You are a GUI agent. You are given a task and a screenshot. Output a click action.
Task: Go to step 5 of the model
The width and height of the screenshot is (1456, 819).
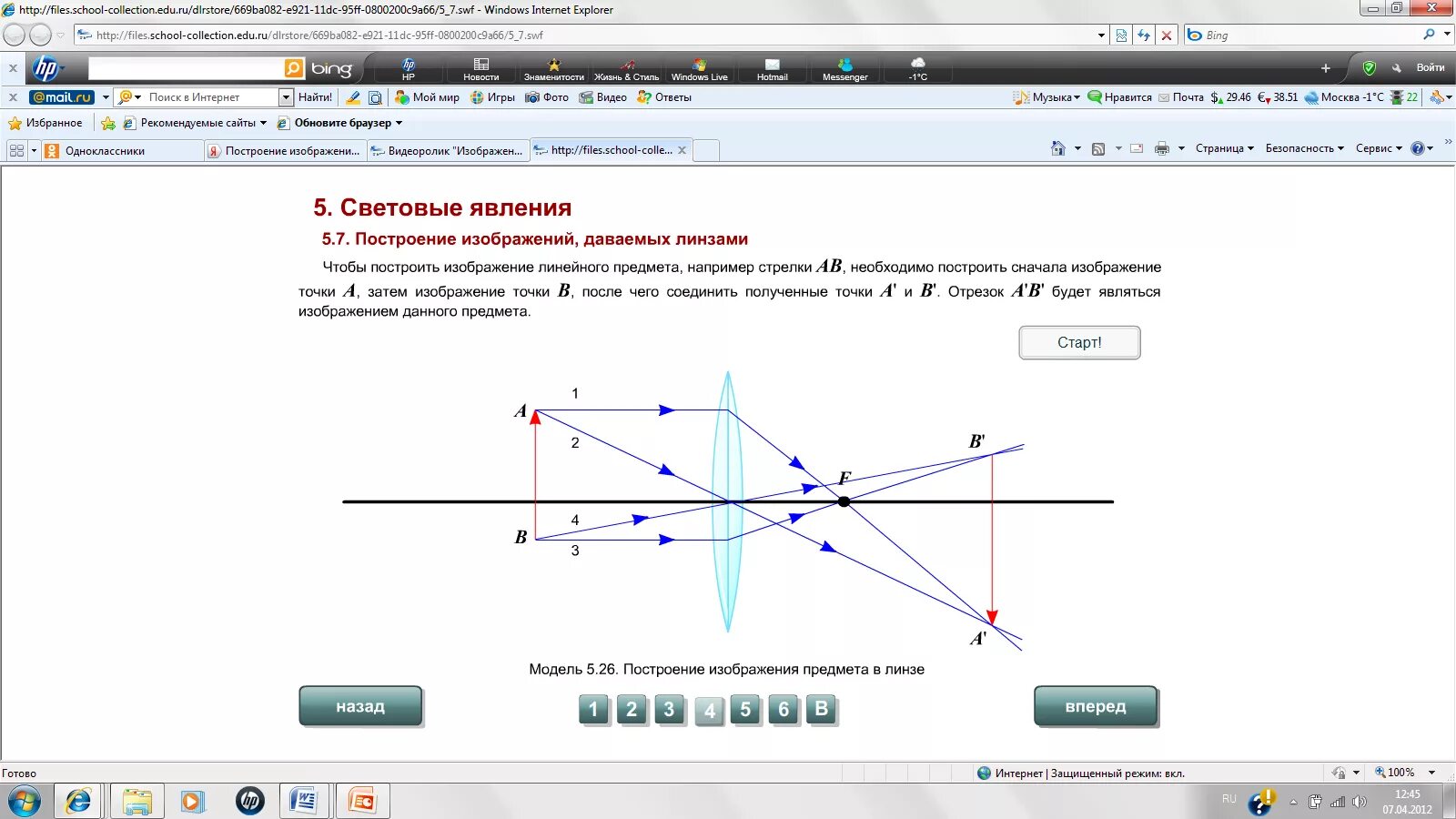(x=745, y=710)
